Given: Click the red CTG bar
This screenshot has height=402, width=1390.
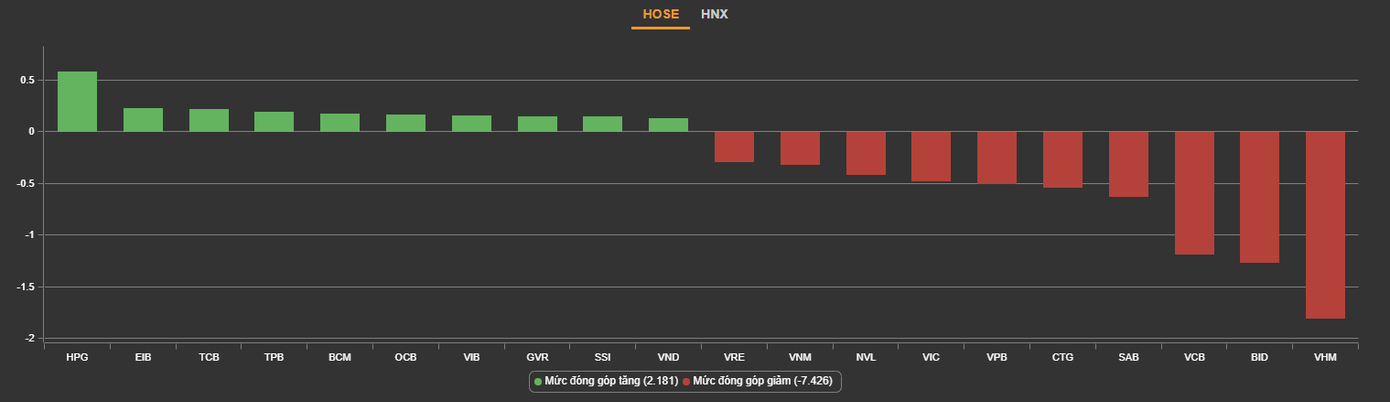Looking at the screenshot, I should tap(1063, 159).
